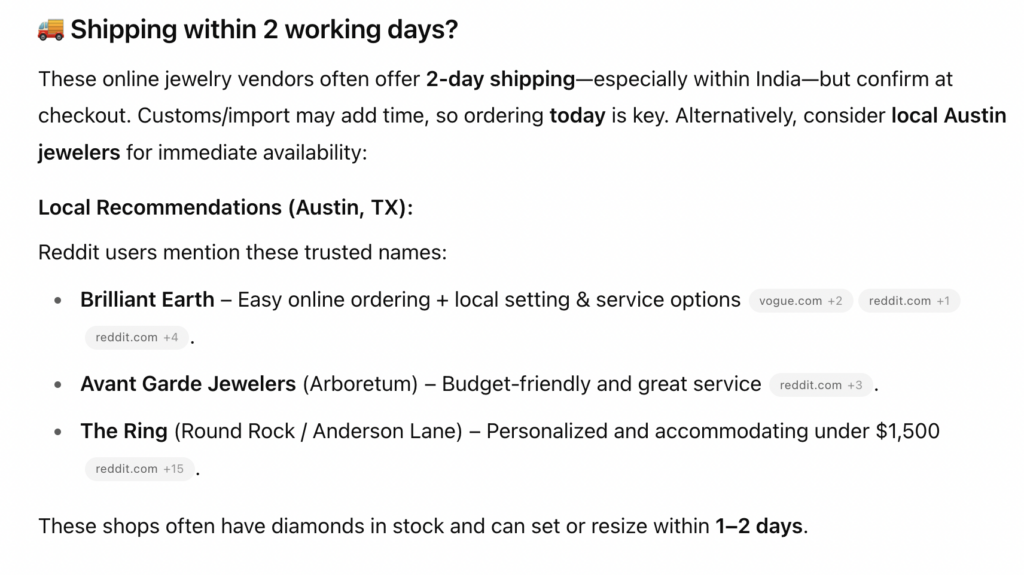Click the reddit.com +4 citation chip
The width and height of the screenshot is (1024, 575).
(136, 338)
